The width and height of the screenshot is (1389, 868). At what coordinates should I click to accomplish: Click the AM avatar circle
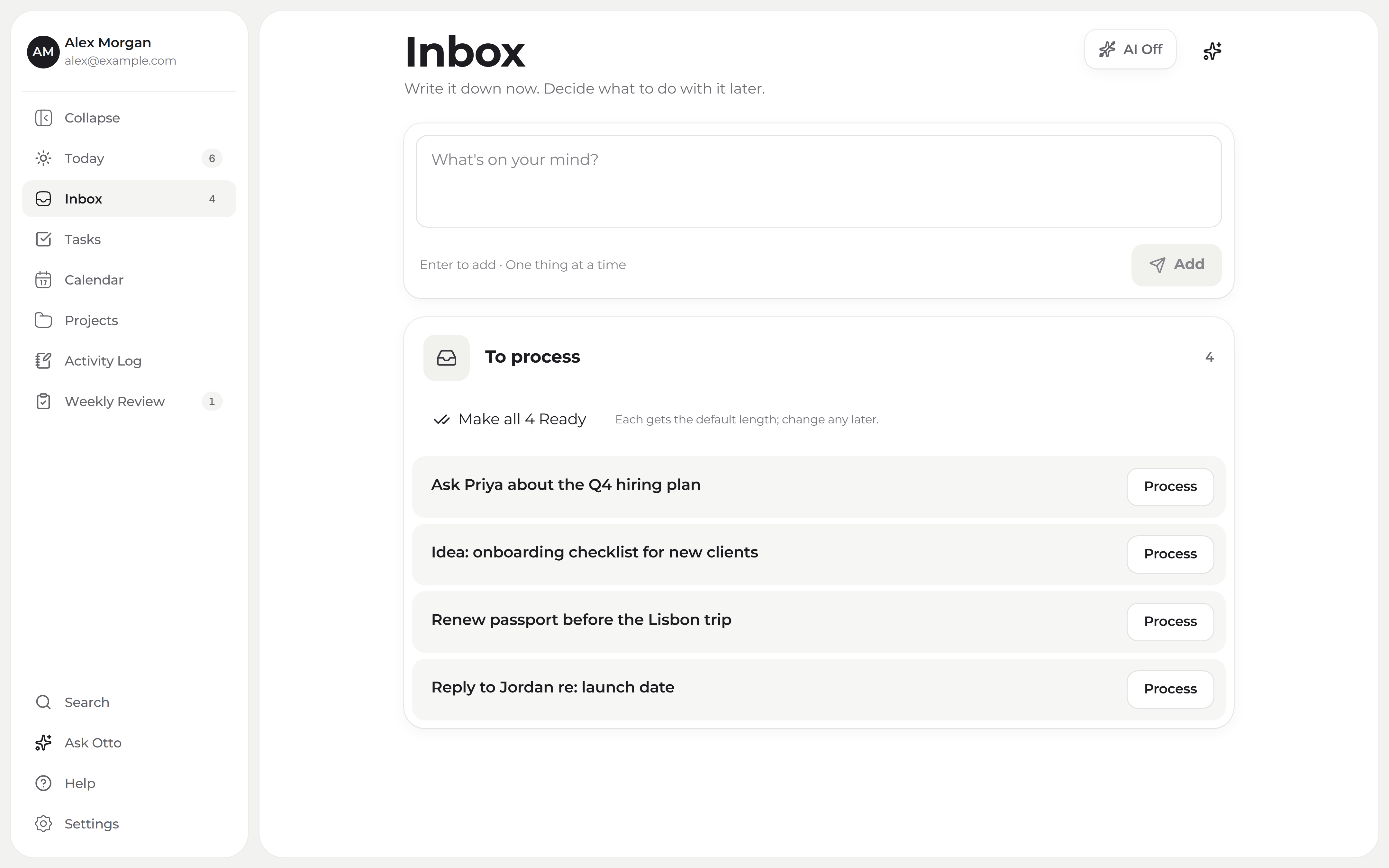(x=43, y=52)
